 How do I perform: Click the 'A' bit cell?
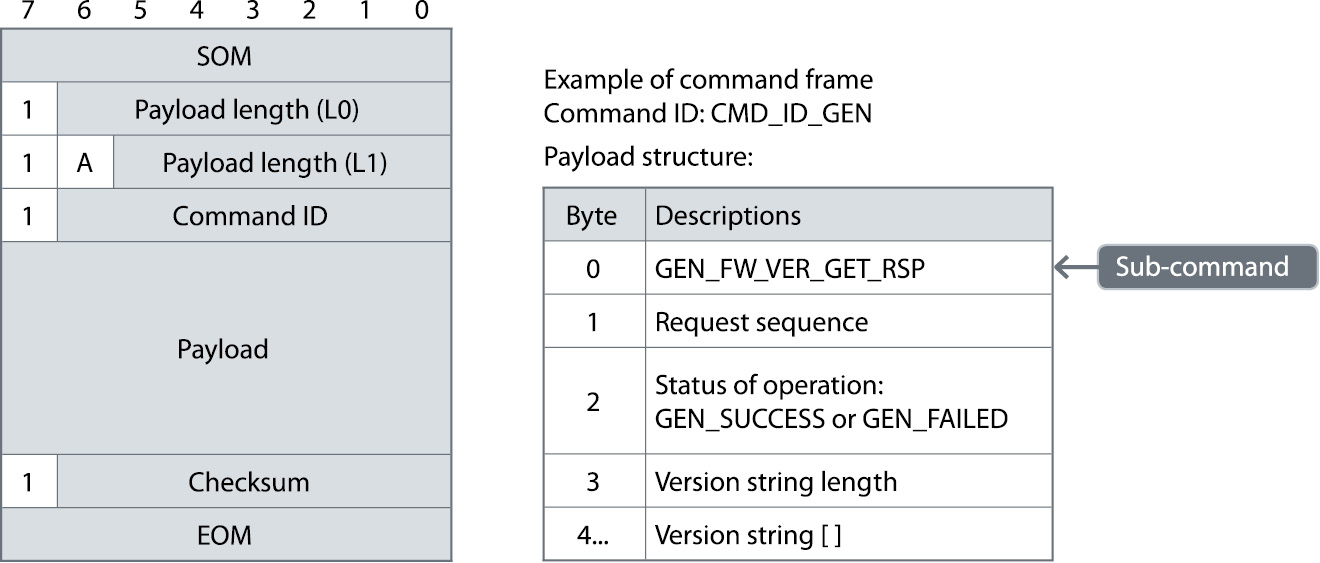[85, 163]
